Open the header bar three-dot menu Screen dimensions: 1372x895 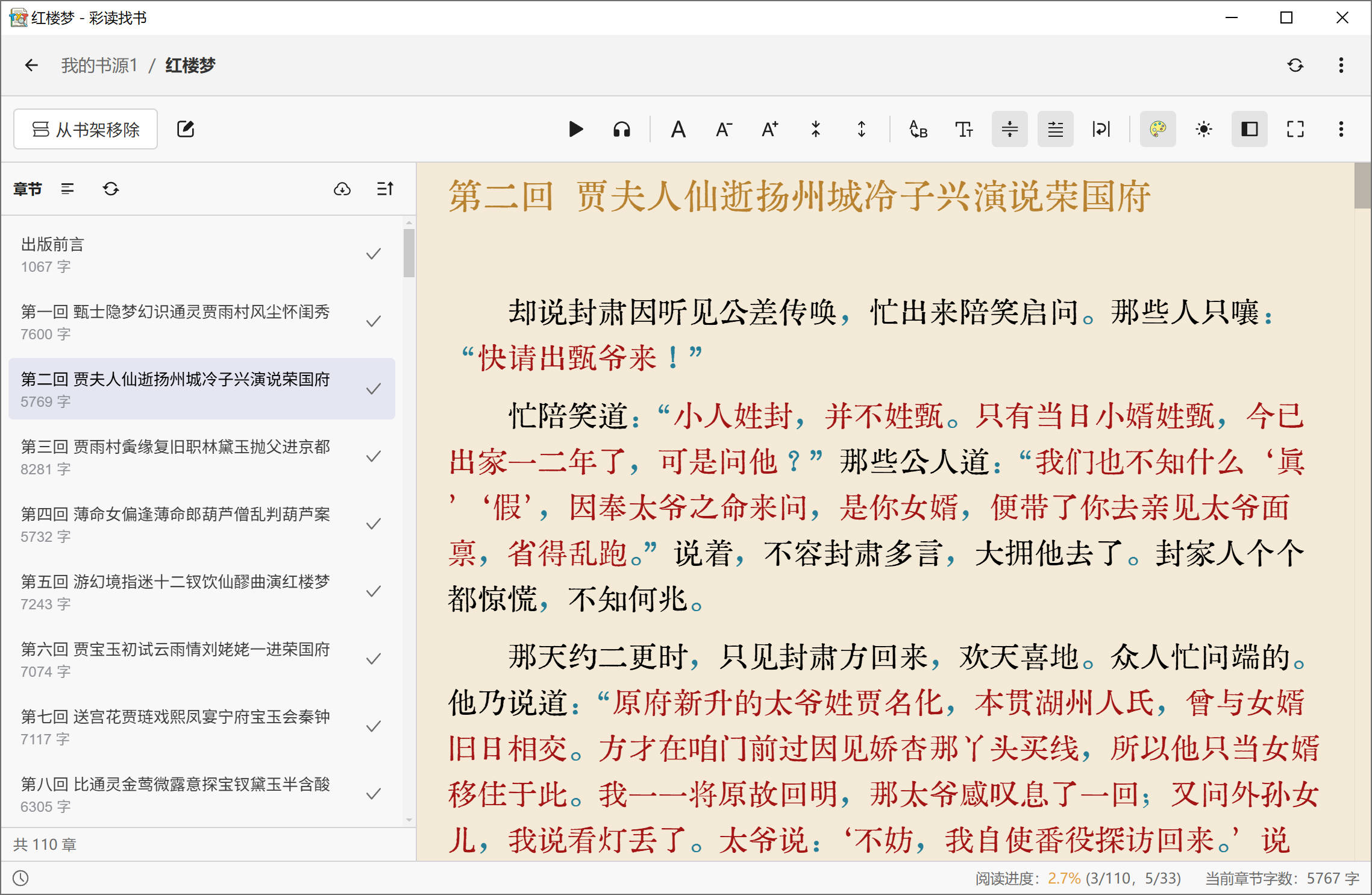point(1341,65)
